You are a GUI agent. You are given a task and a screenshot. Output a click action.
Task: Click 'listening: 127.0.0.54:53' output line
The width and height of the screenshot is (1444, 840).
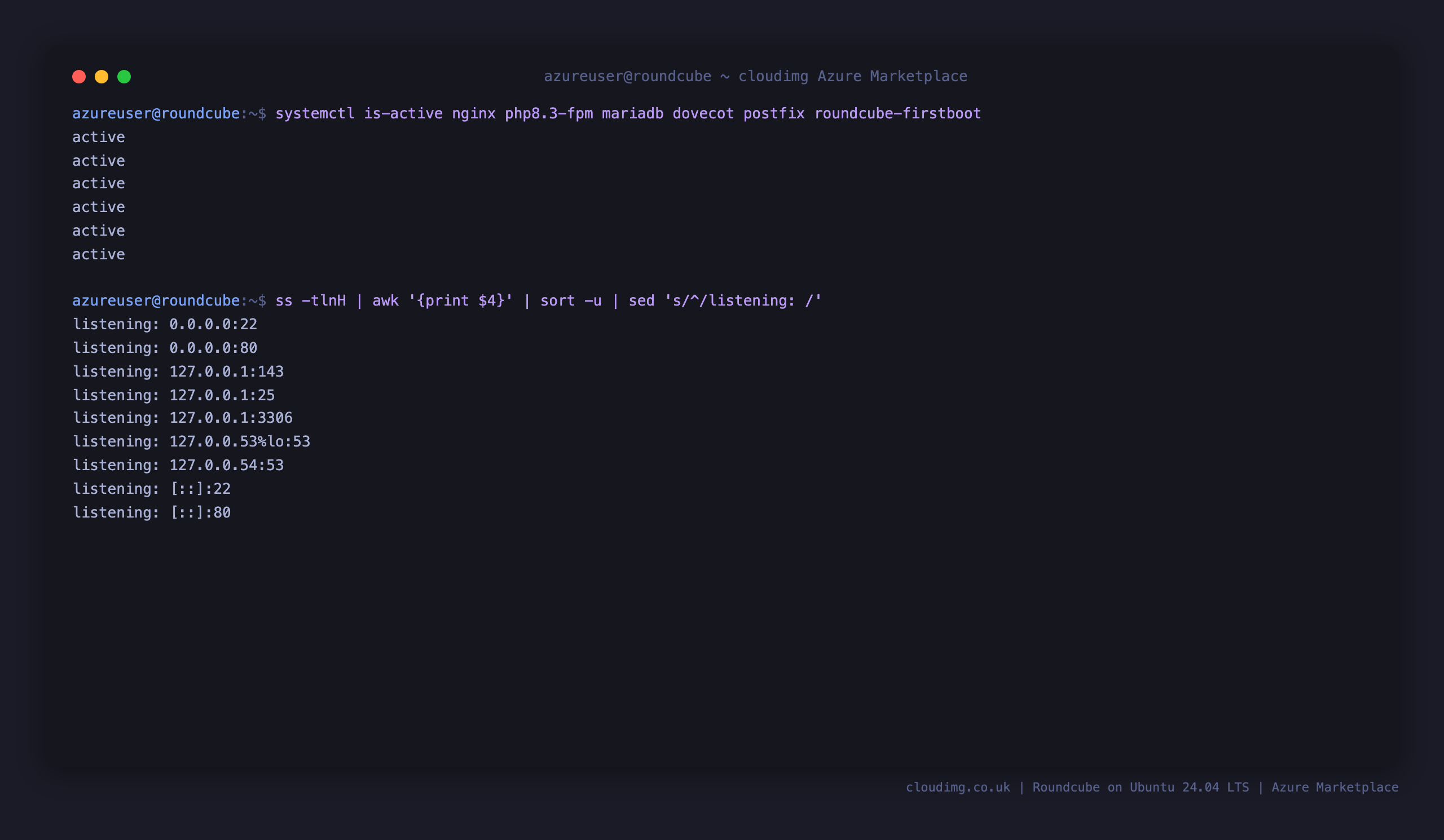pyautogui.click(x=178, y=465)
